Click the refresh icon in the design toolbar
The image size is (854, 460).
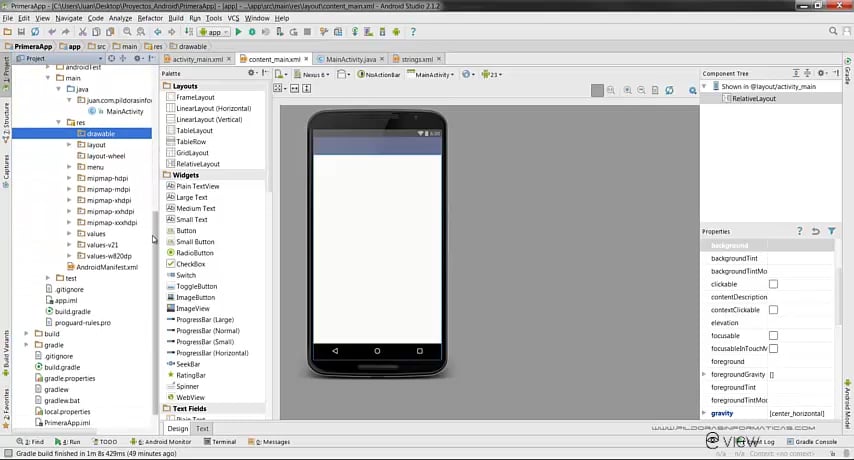pos(669,90)
